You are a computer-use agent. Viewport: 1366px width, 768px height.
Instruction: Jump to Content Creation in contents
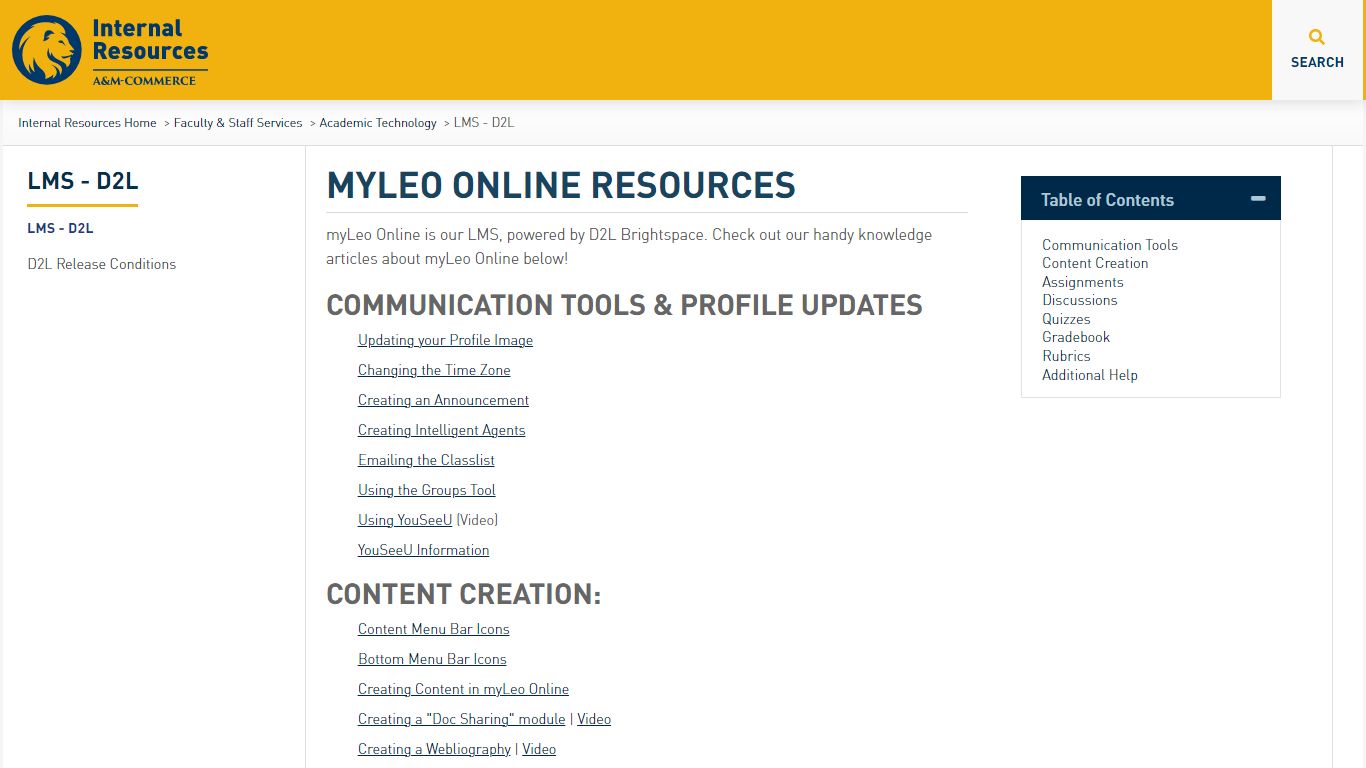tap(1095, 263)
